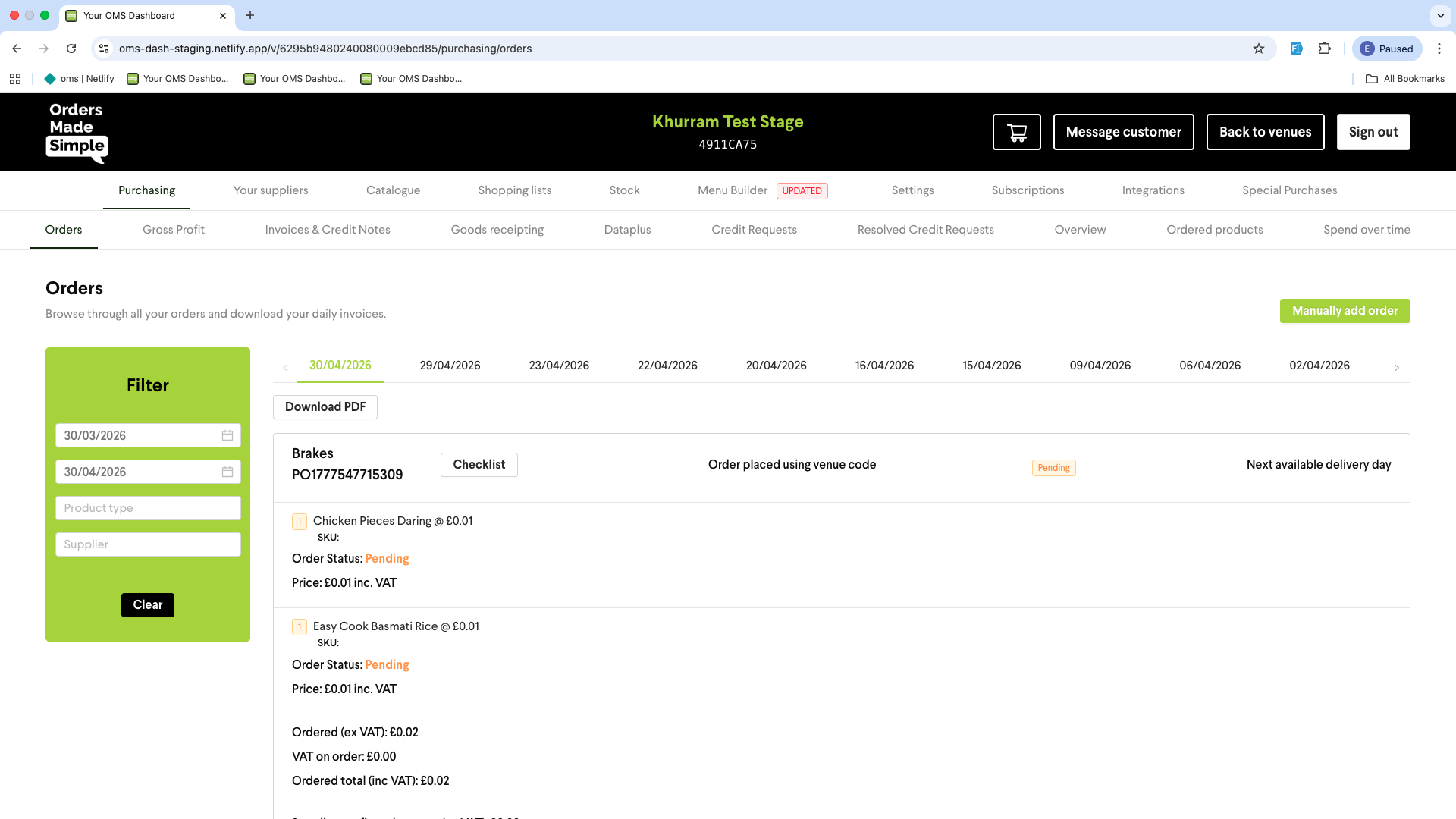Open the apps grid in bookmarks bar

[x=15, y=79]
